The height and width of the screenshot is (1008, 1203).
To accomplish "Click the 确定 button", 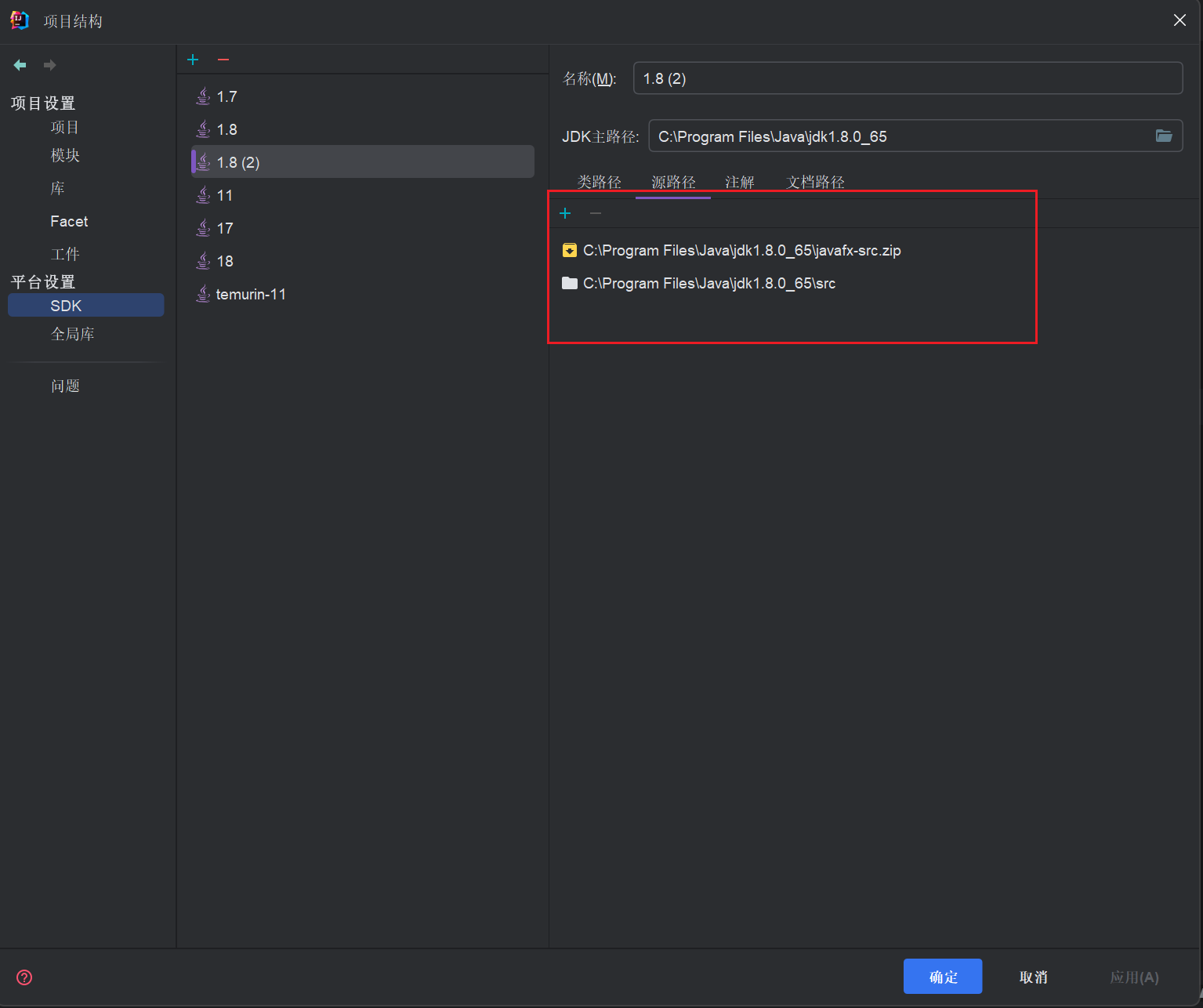I will [942, 977].
